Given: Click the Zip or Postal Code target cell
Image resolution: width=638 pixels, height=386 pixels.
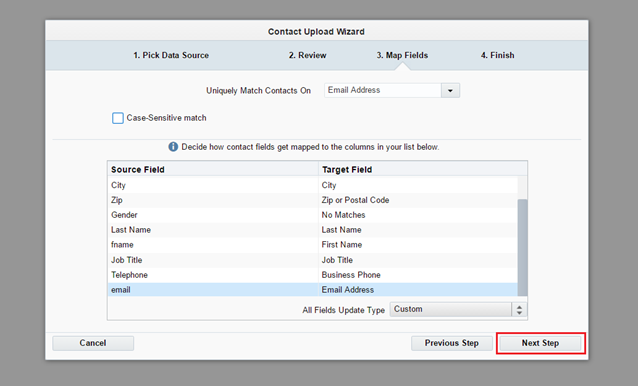Looking at the screenshot, I should (x=418, y=200).
